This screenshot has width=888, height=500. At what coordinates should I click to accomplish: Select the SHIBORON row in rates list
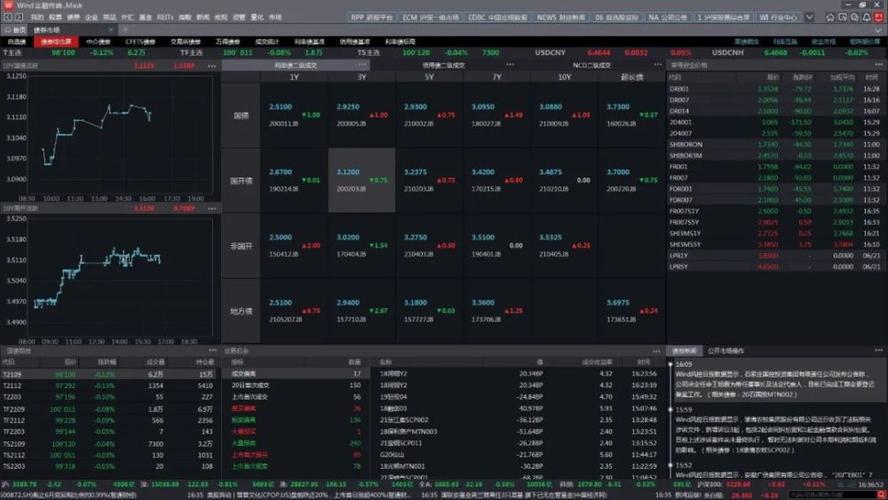685,144
